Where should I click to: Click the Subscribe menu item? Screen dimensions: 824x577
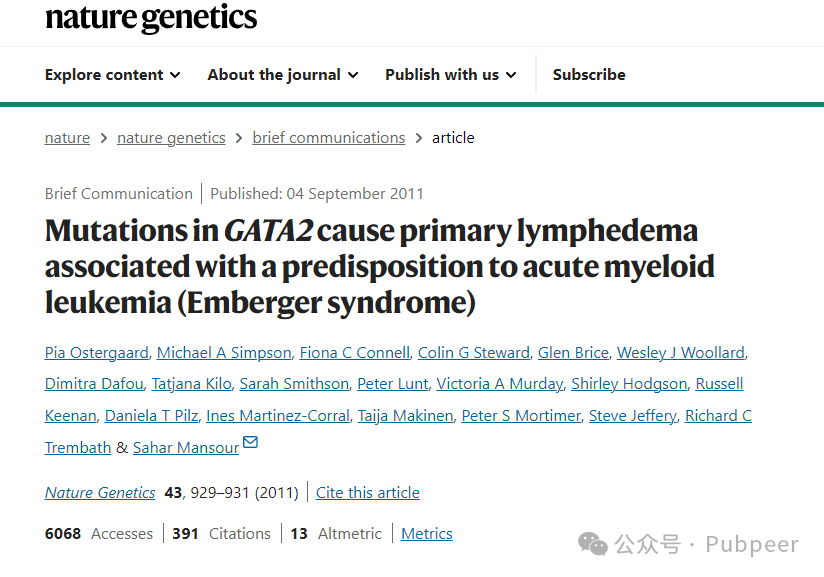589,75
